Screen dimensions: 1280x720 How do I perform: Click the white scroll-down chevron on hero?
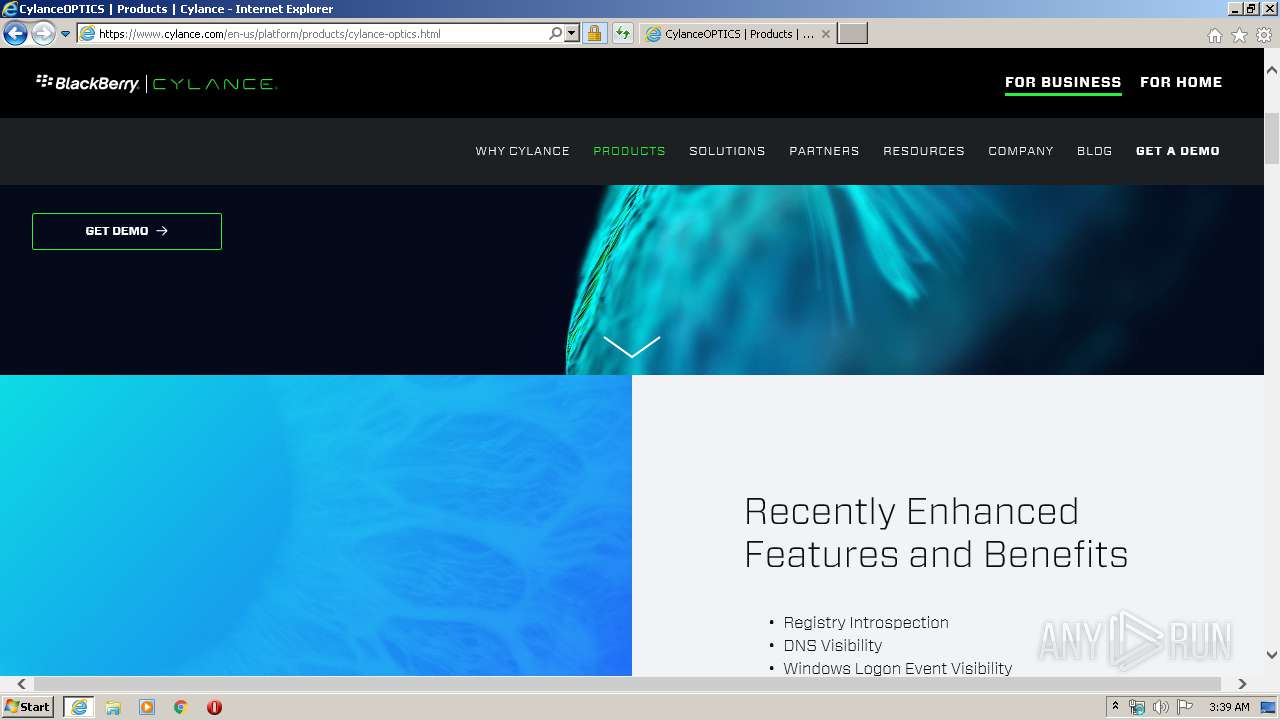pos(632,346)
